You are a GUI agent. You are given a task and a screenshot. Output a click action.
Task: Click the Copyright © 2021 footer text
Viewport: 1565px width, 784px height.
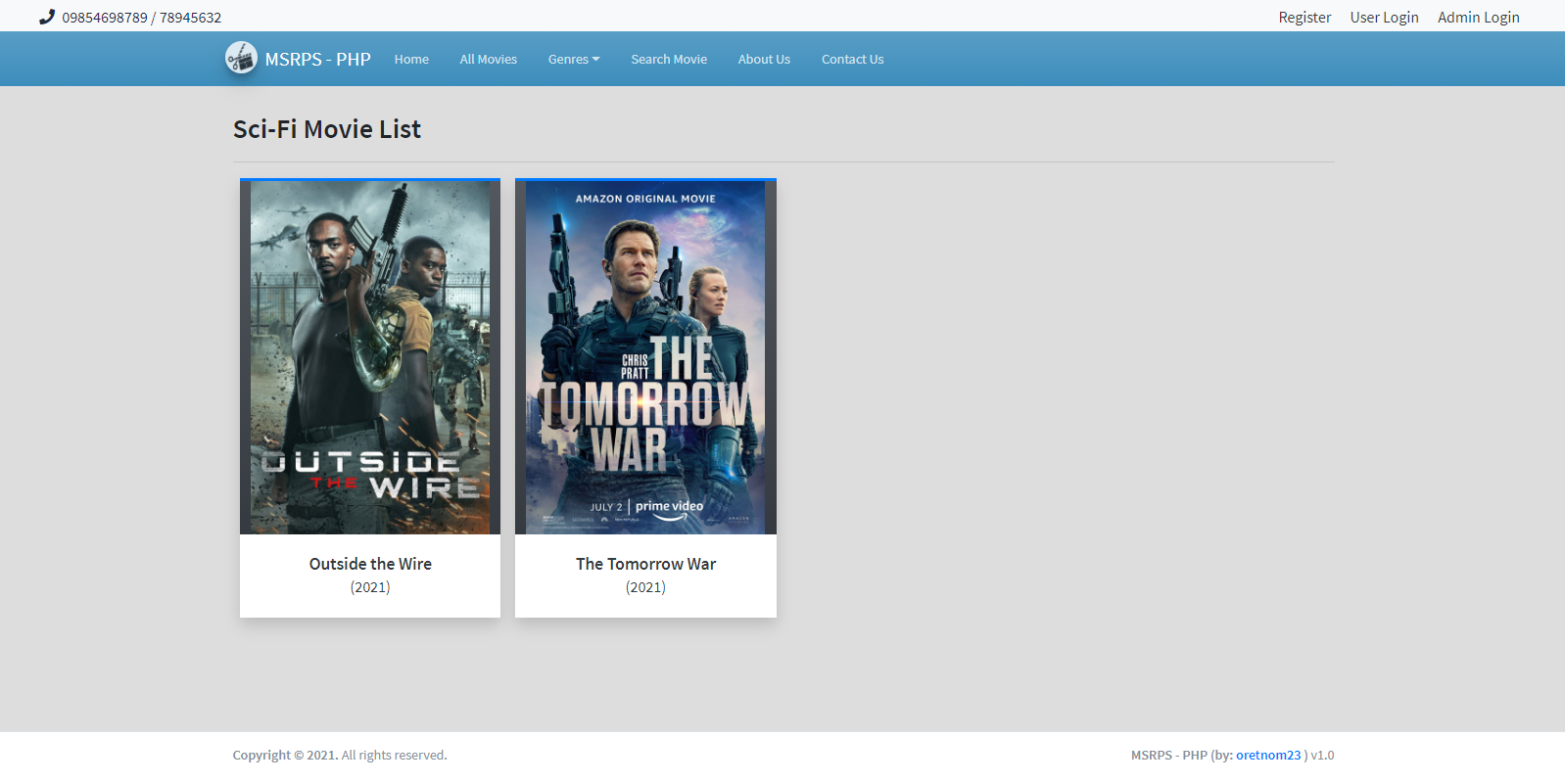285,755
